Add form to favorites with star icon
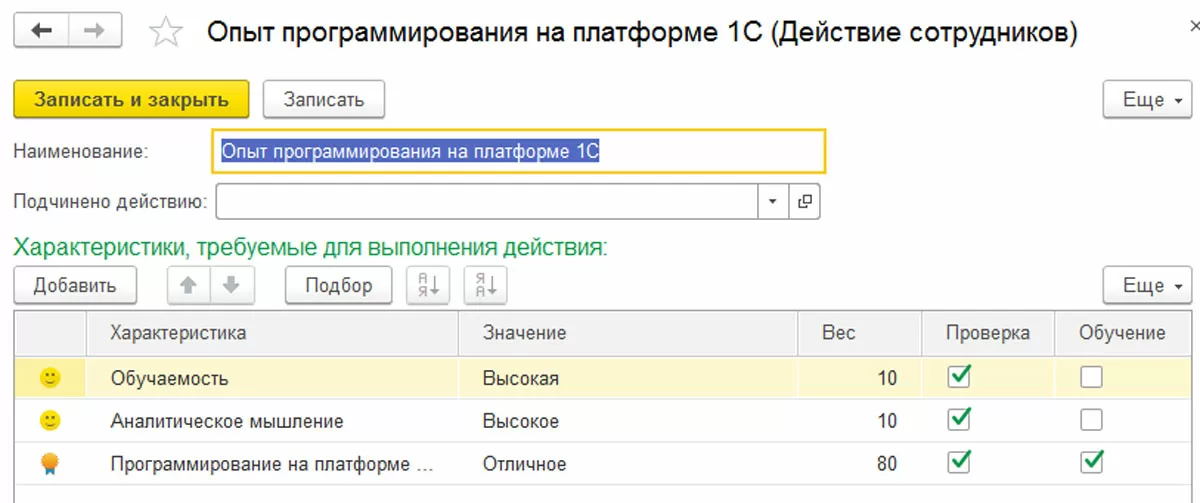Image resolution: width=1200 pixels, height=503 pixels. [x=166, y=33]
